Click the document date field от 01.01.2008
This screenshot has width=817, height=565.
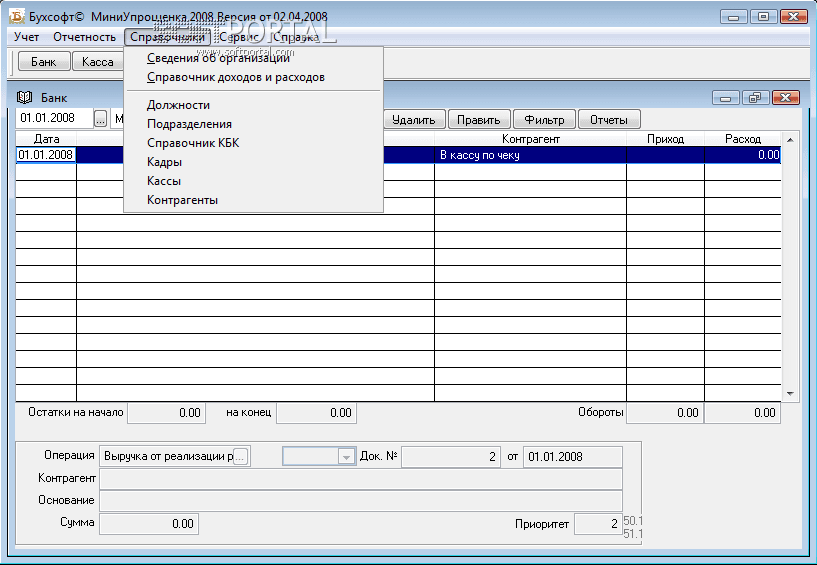click(x=573, y=457)
